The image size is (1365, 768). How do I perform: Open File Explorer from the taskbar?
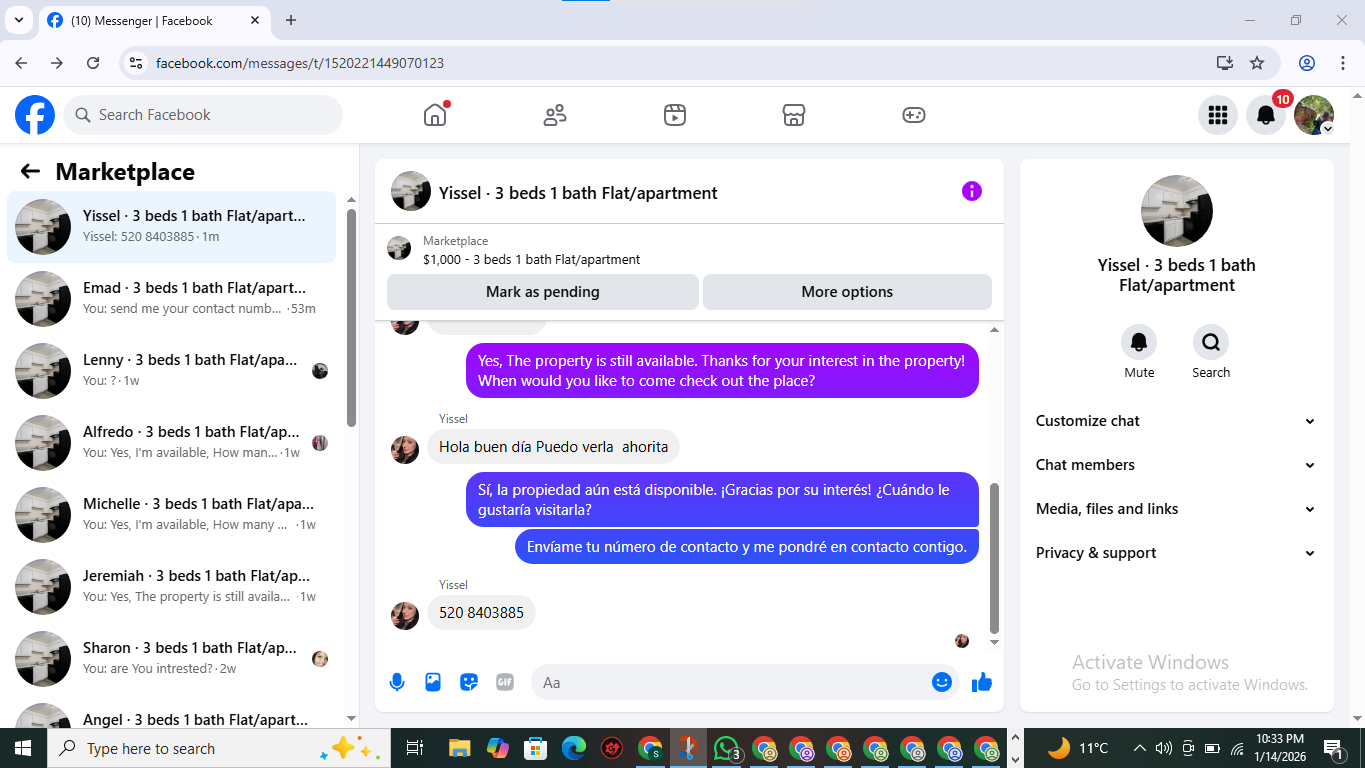459,748
